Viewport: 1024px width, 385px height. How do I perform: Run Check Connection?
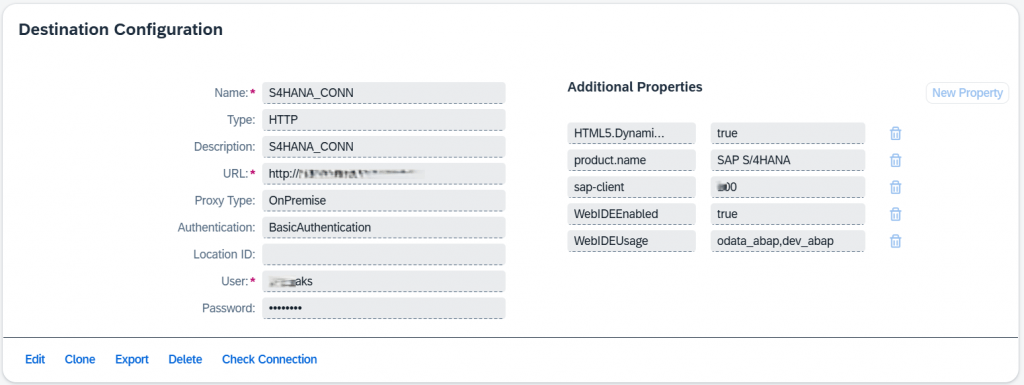point(270,360)
